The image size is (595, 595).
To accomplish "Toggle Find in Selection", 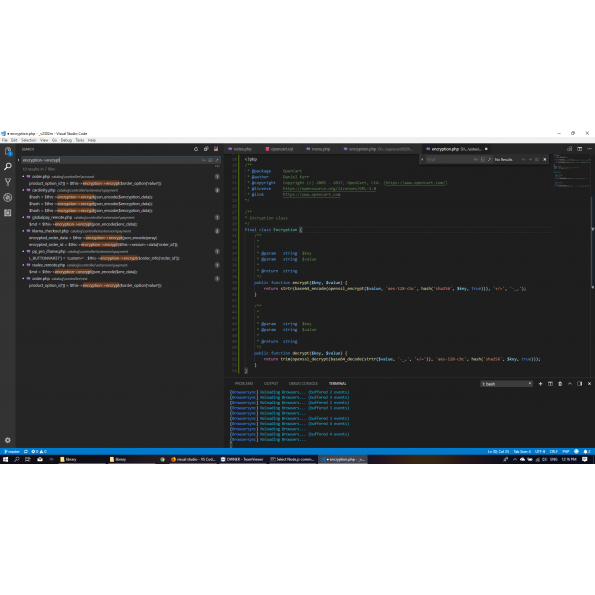I will tap(537, 159).
